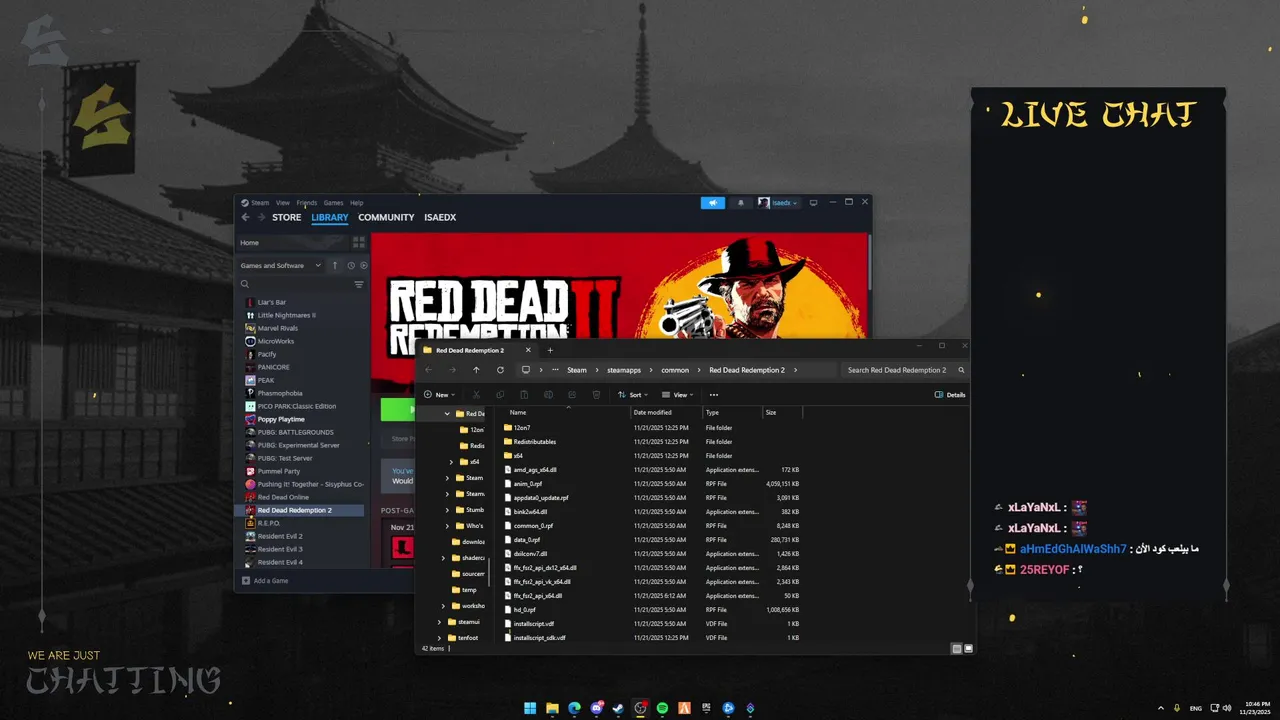
Task: Select Phasmophobia in Steam game list
Action: [279, 393]
